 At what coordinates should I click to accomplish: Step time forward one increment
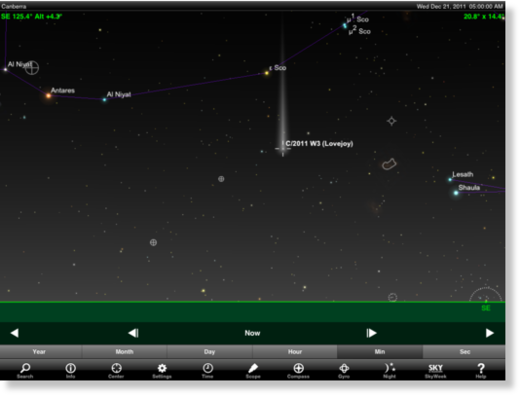371,333
